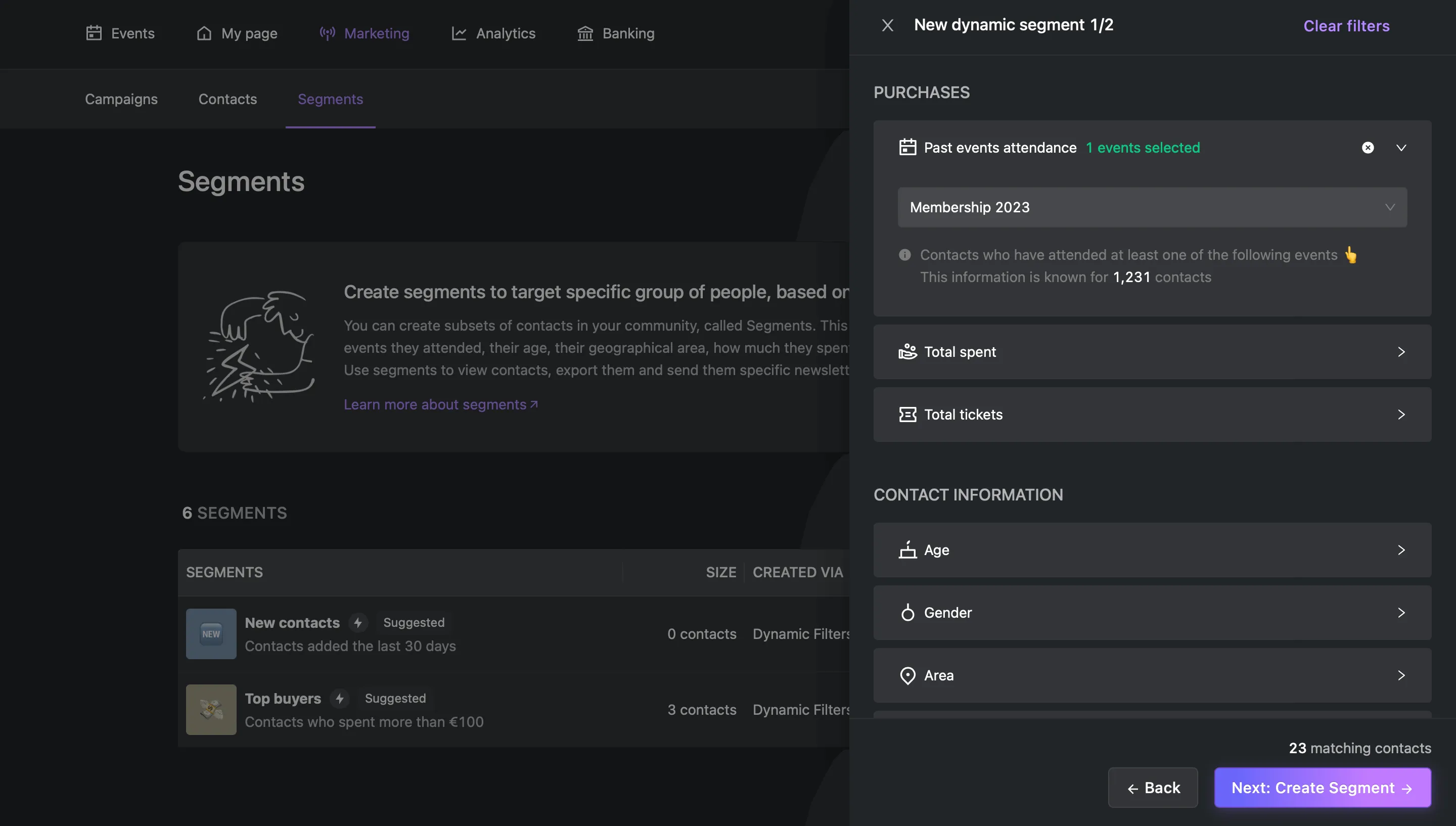The width and height of the screenshot is (1456, 826).
Task: Click the lightning bolt next to Top buyers
Action: (x=340, y=698)
